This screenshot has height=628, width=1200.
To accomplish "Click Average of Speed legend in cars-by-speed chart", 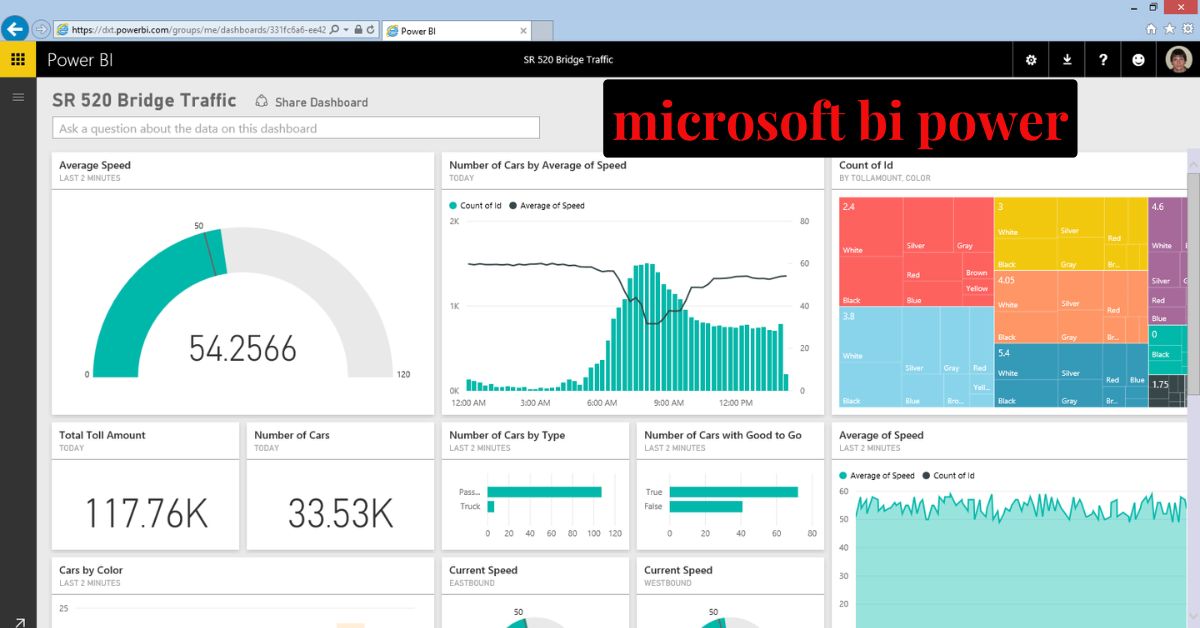I will tap(547, 205).
